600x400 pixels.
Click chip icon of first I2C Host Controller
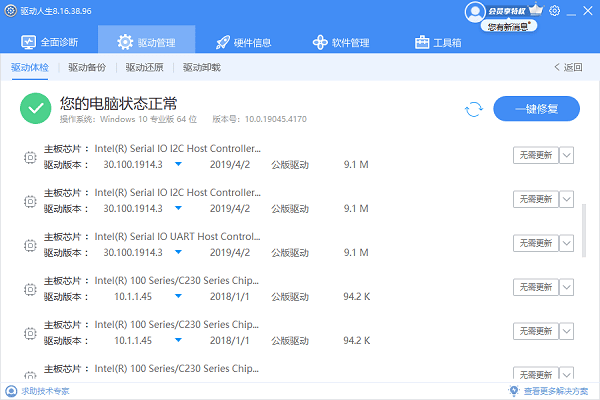(x=30, y=157)
